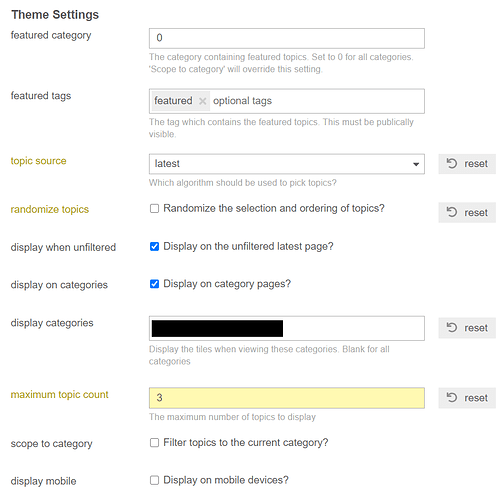Image resolution: width=503 pixels, height=500 pixels.
Task: Click the 'display on categories' label
Action: (x=59, y=285)
